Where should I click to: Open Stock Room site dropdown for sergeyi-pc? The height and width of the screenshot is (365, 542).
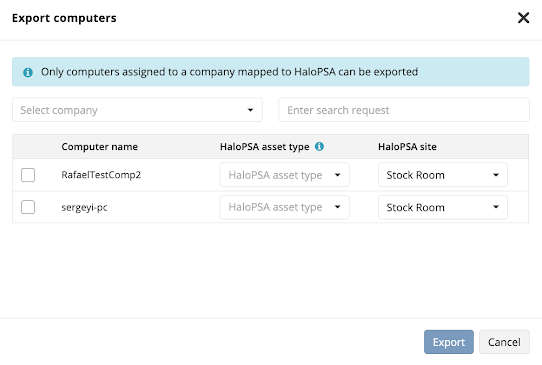point(443,207)
